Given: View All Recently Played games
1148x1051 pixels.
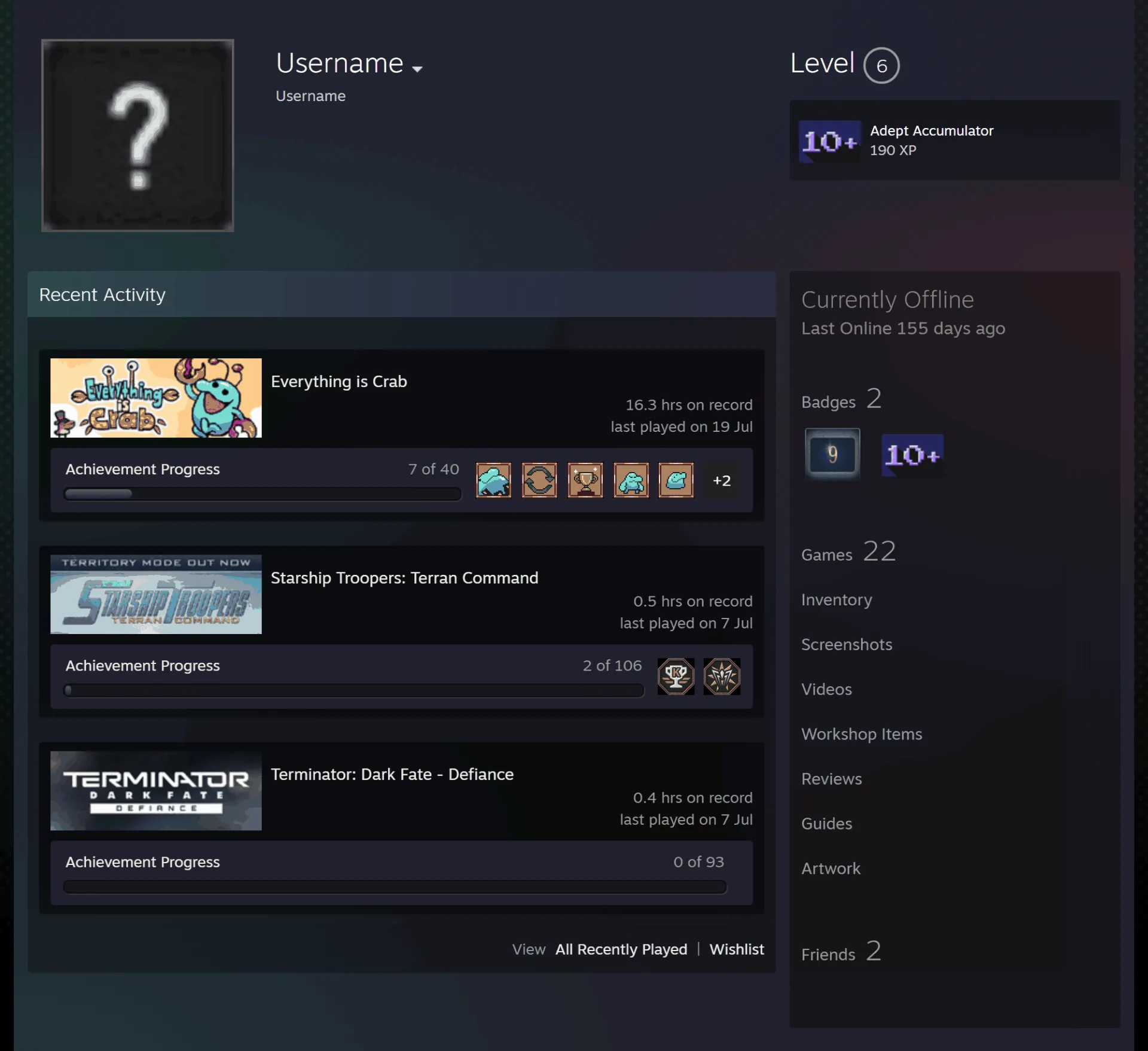Looking at the screenshot, I should click(621, 949).
